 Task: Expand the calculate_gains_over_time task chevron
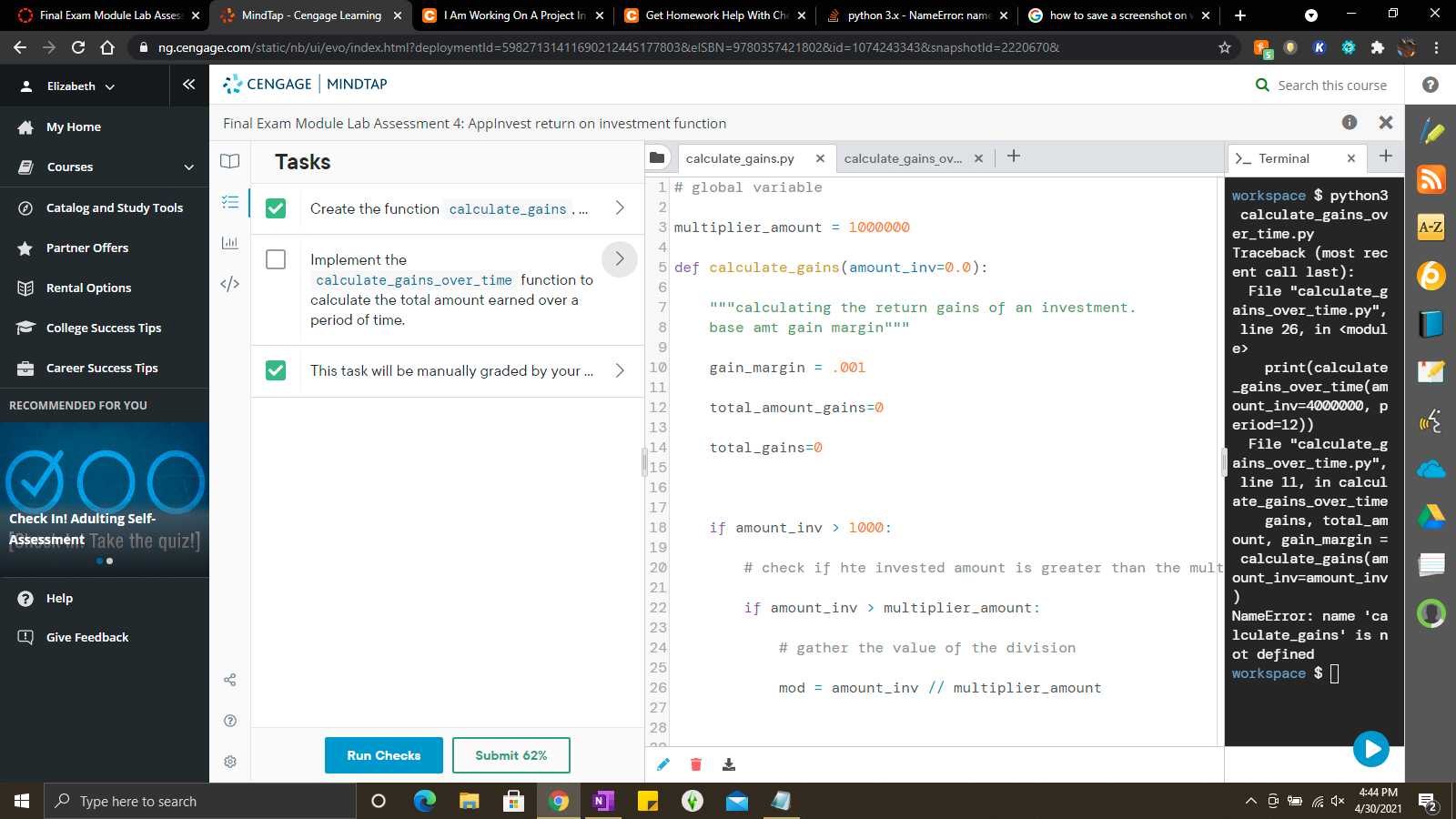point(620,259)
